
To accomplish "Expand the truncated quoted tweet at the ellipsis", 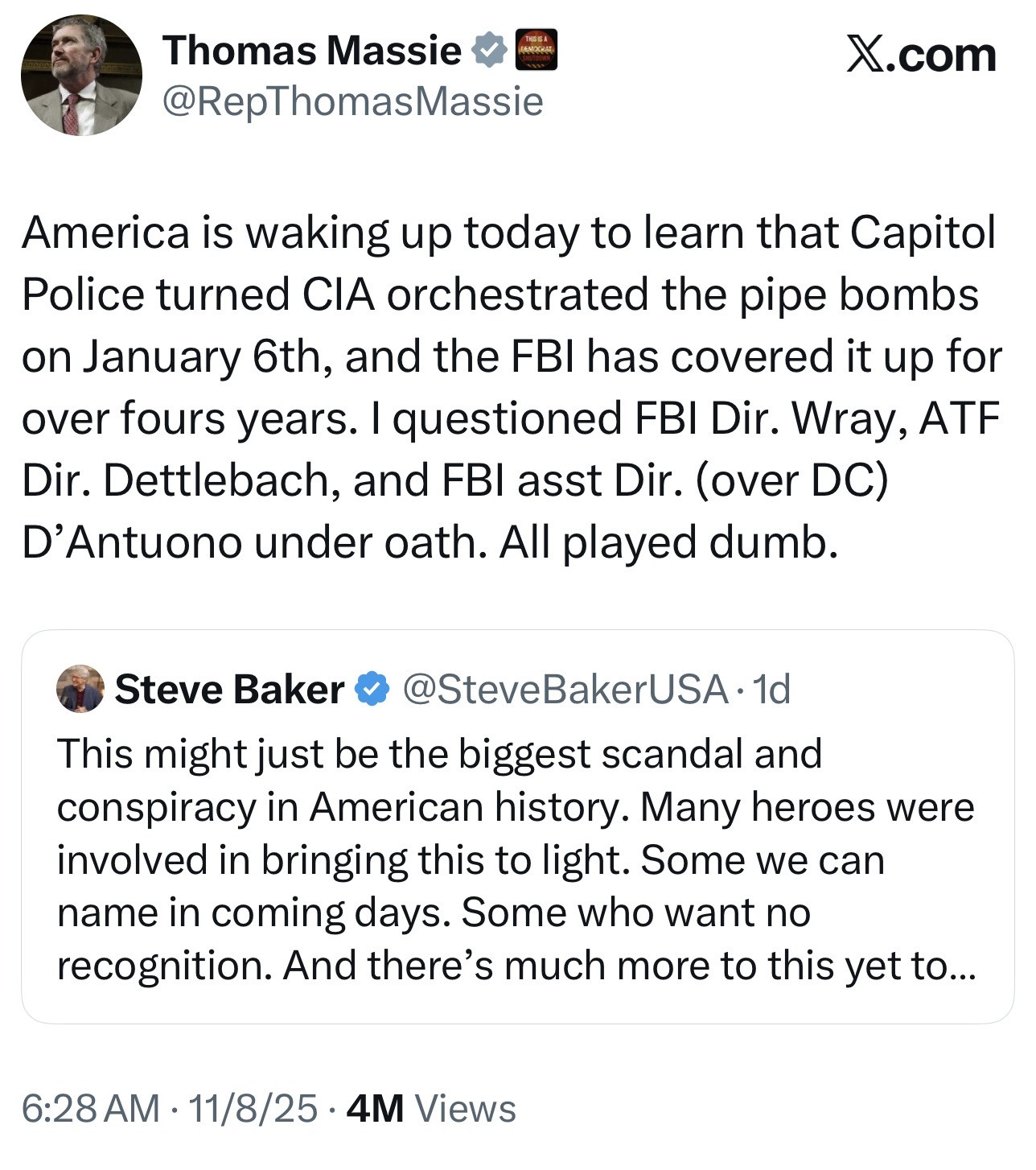I will point(961,966).
